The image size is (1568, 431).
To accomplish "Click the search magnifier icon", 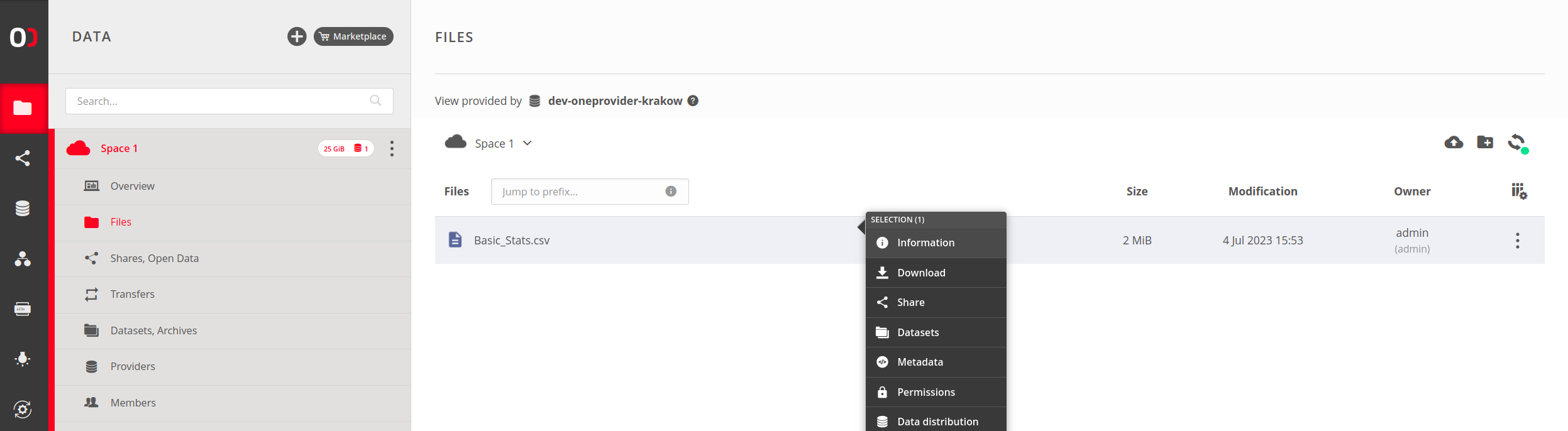I will point(375,101).
